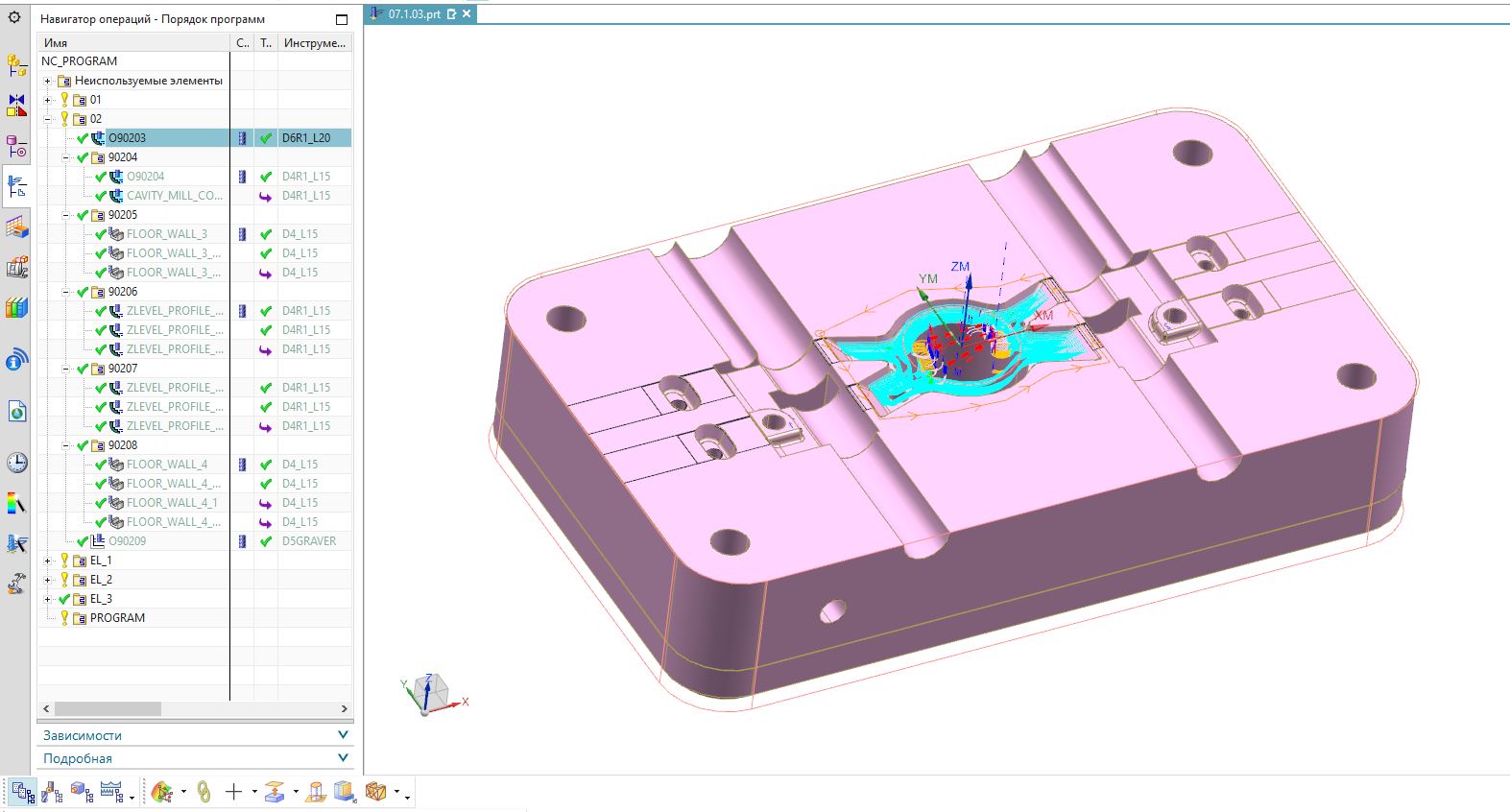Open dropdown next to analysis color map icon
The height and width of the screenshot is (812, 1510).
pyautogui.click(x=183, y=793)
